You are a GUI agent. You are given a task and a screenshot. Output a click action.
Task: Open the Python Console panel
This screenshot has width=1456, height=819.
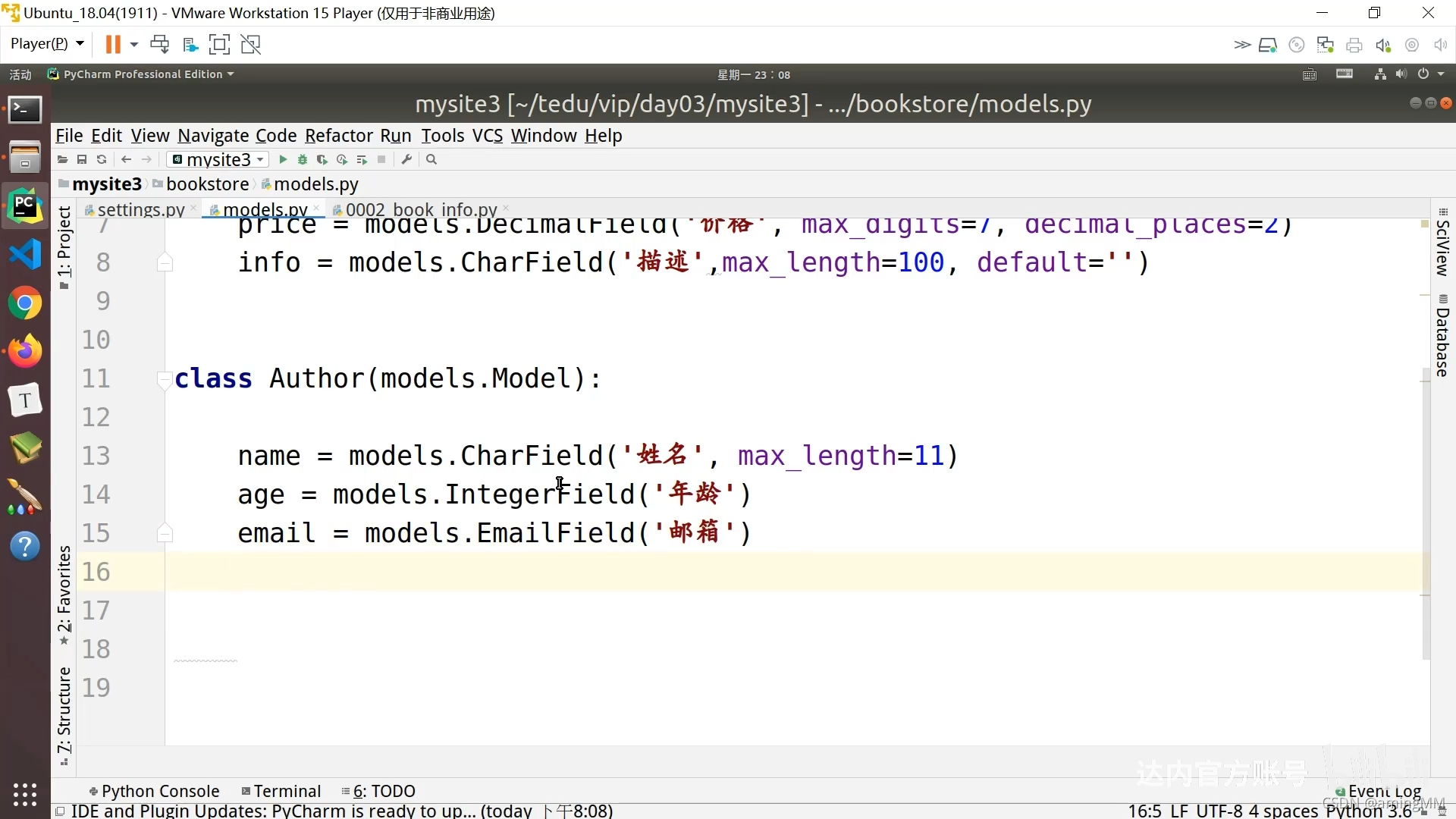(x=154, y=791)
